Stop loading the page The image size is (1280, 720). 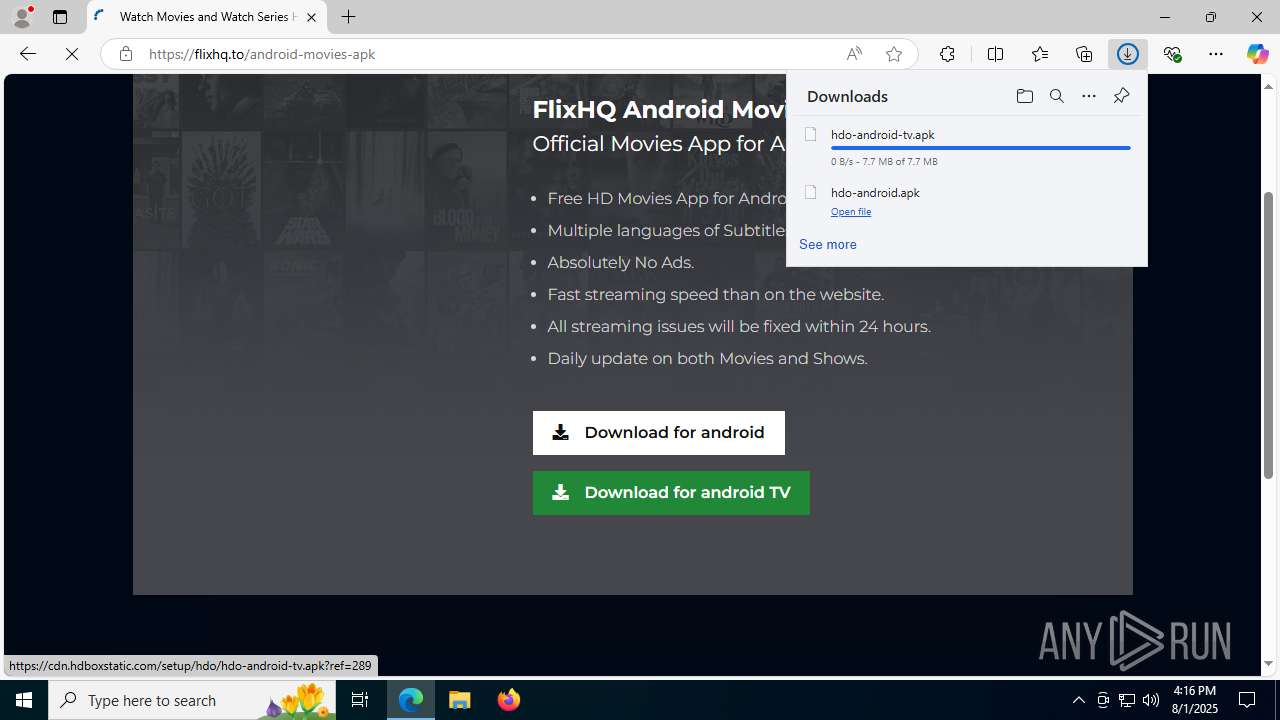click(72, 54)
